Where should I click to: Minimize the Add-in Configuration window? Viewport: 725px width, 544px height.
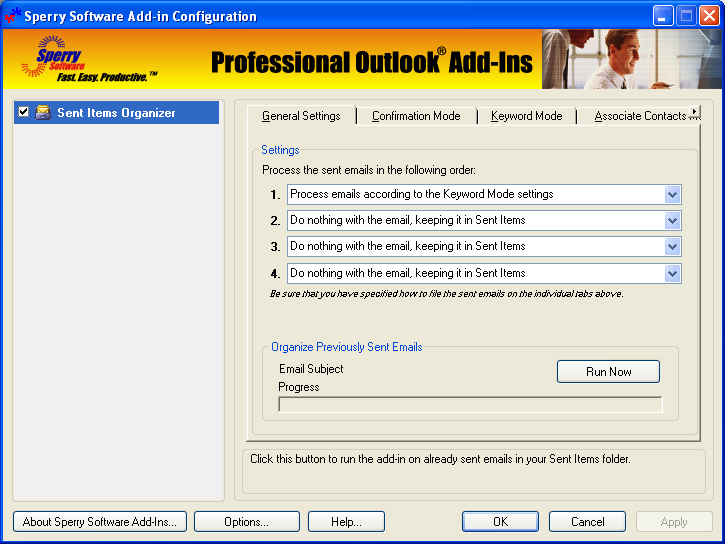click(663, 16)
